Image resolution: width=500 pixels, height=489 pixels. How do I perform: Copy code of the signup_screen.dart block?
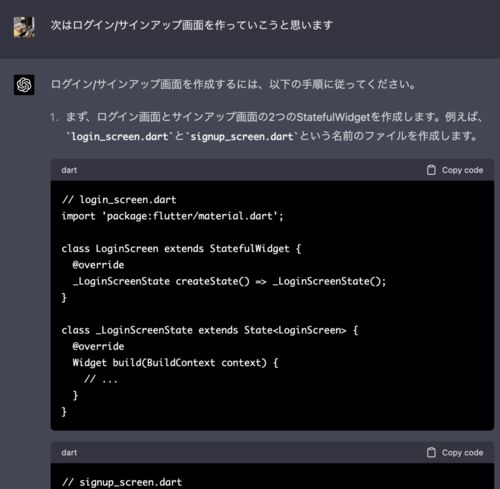tap(455, 452)
